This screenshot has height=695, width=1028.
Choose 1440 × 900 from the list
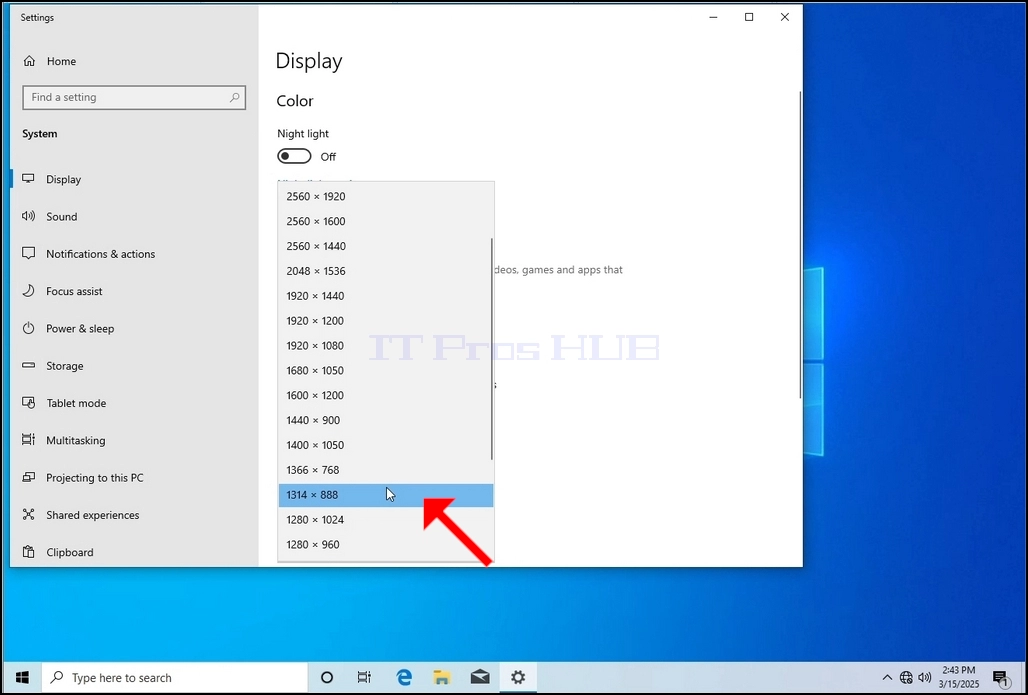click(385, 420)
